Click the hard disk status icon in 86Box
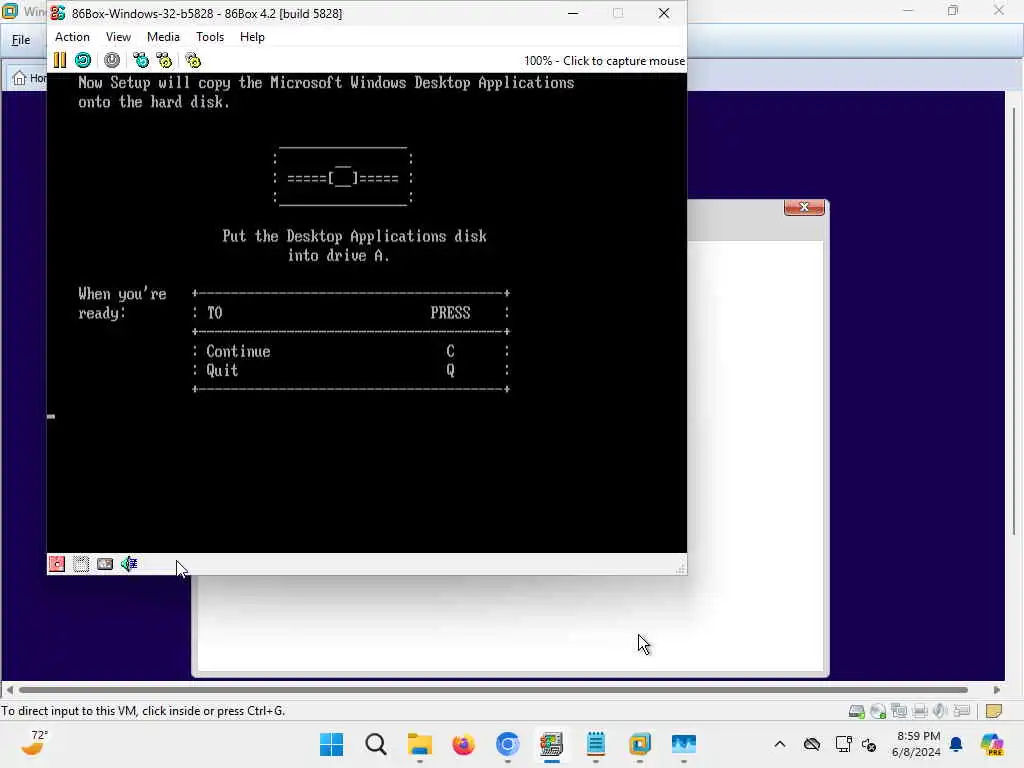Image resolution: width=1024 pixels, height=768 pixels. click(x=104, y=564)
